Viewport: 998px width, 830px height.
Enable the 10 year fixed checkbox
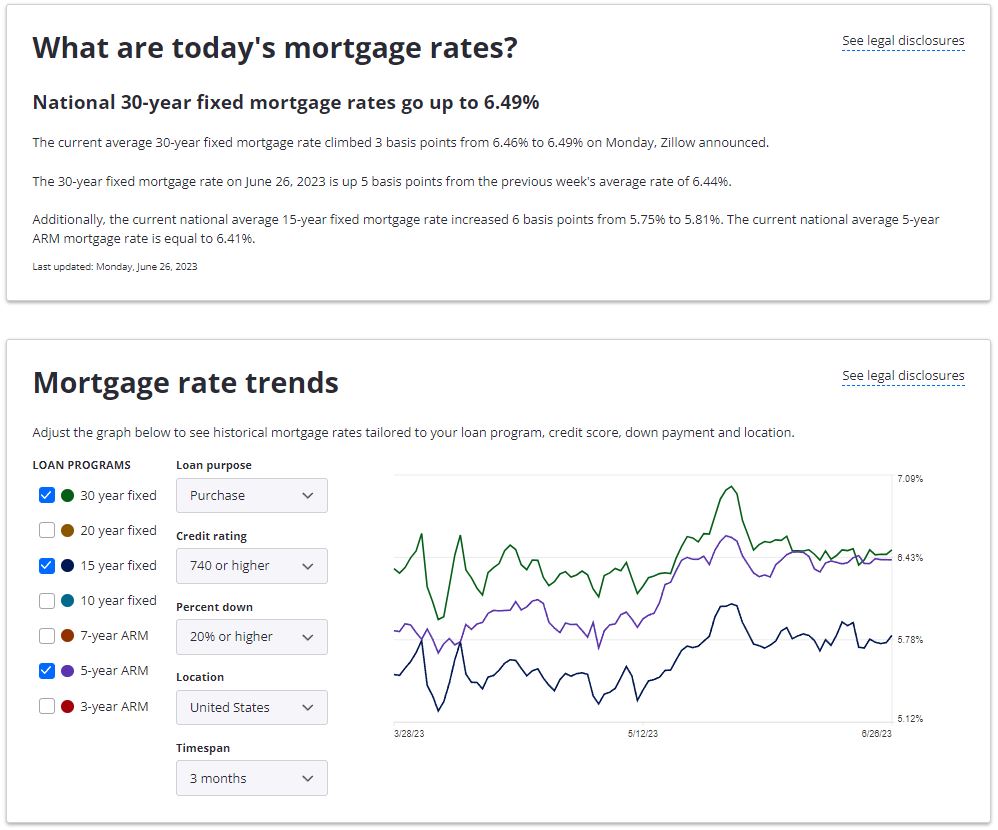[x=46, y=601]
